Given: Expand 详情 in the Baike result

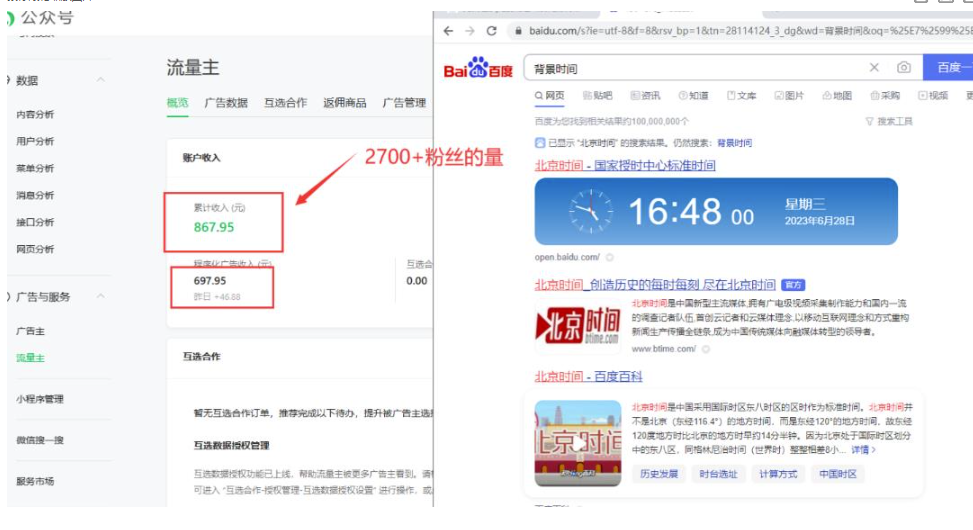Looking at the screenshot, I should tap(863, 449).
